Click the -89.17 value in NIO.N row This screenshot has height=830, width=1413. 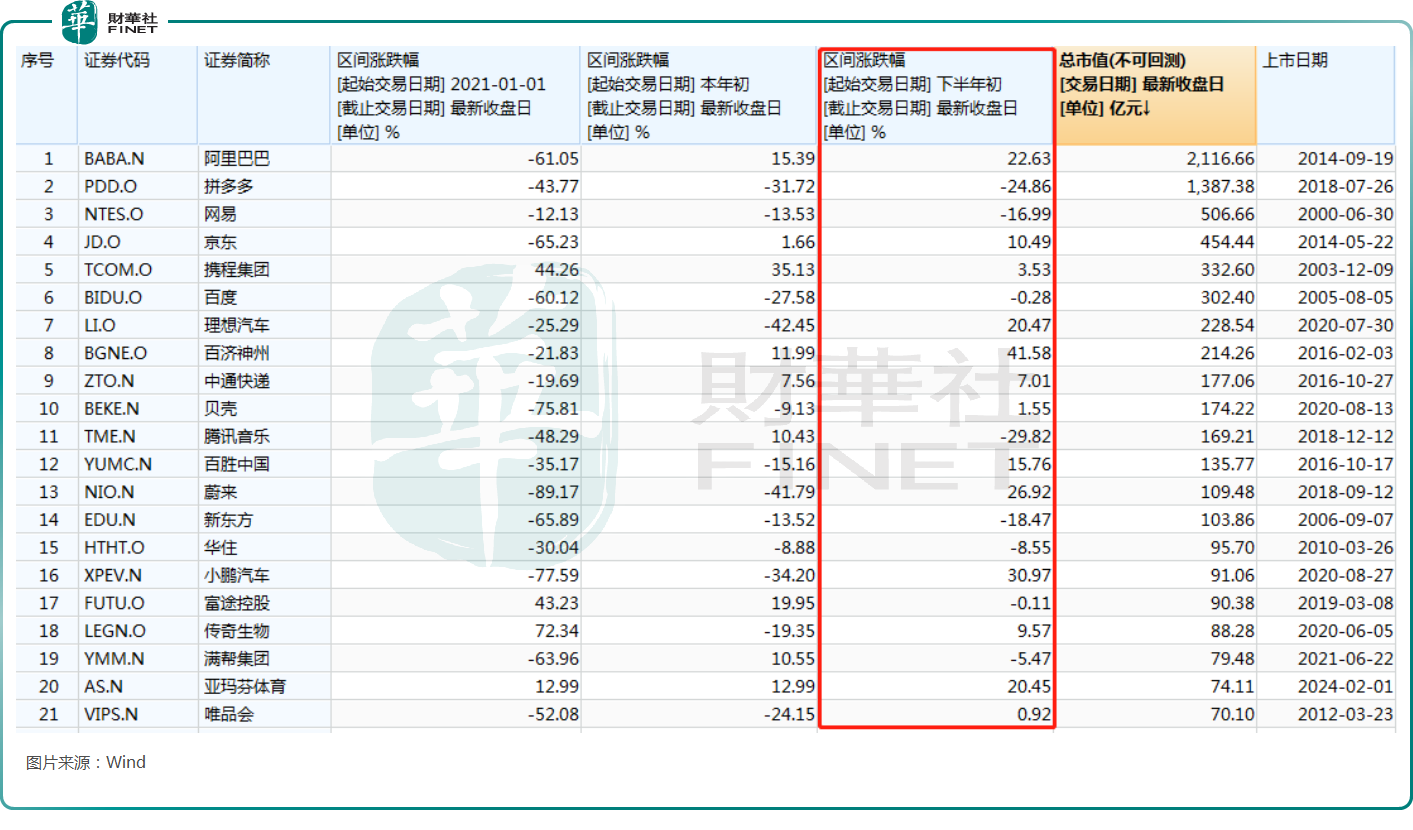click(x=555, y=492)
